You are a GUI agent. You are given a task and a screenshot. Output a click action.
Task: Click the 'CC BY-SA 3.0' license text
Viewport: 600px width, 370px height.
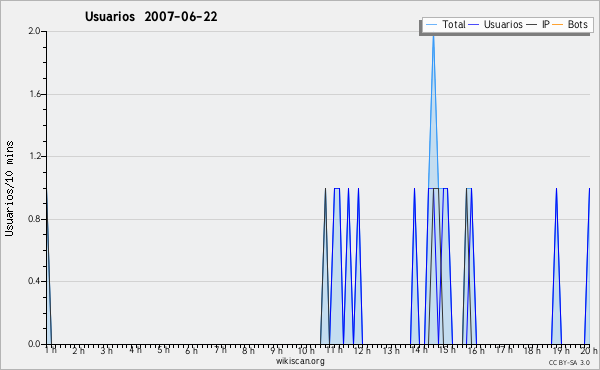pyautogui.click(x=569, y=363)
